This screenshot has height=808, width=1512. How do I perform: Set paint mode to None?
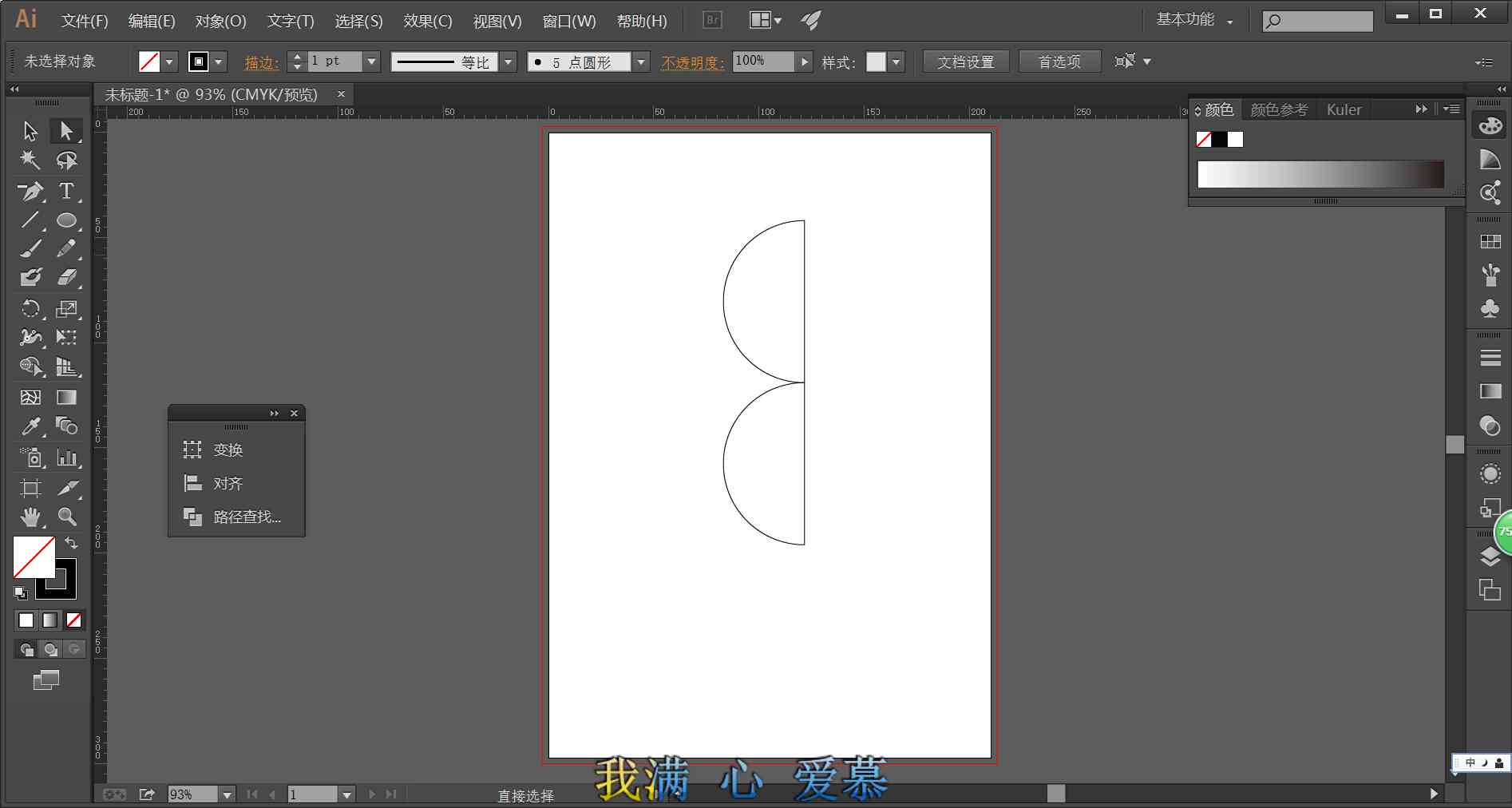tap(73, 620)
